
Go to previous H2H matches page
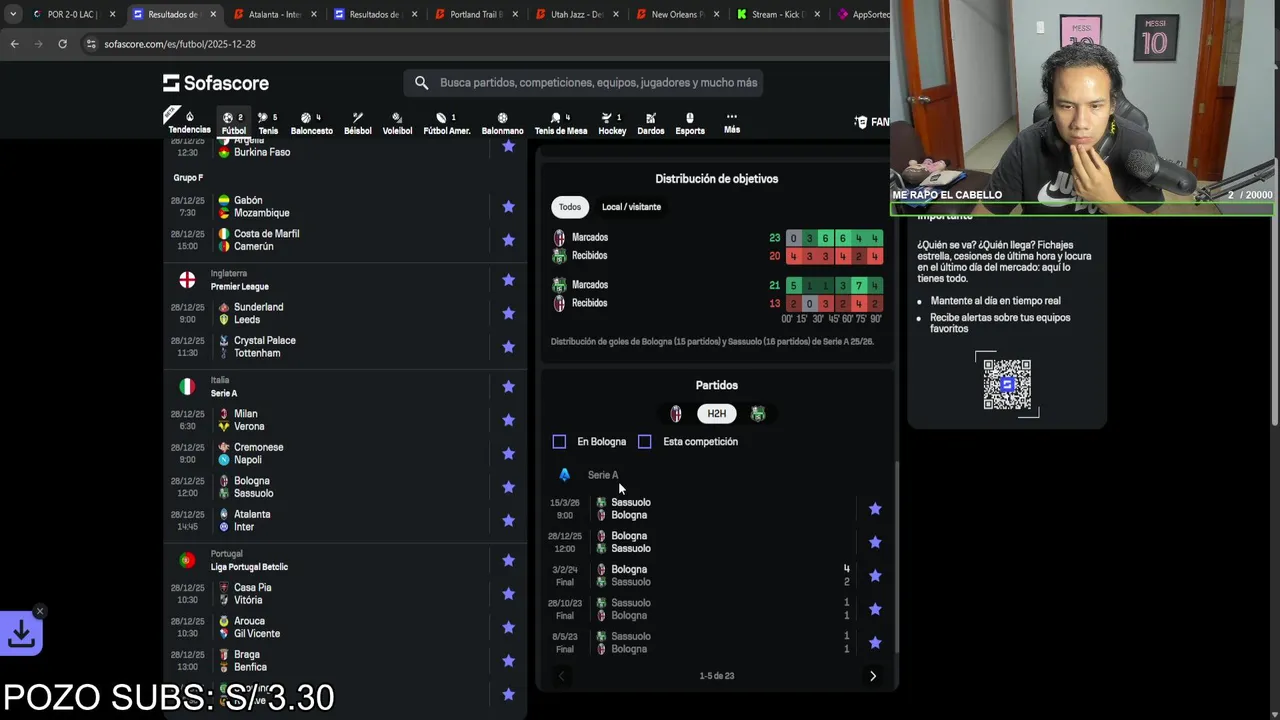tap(561, 676)
